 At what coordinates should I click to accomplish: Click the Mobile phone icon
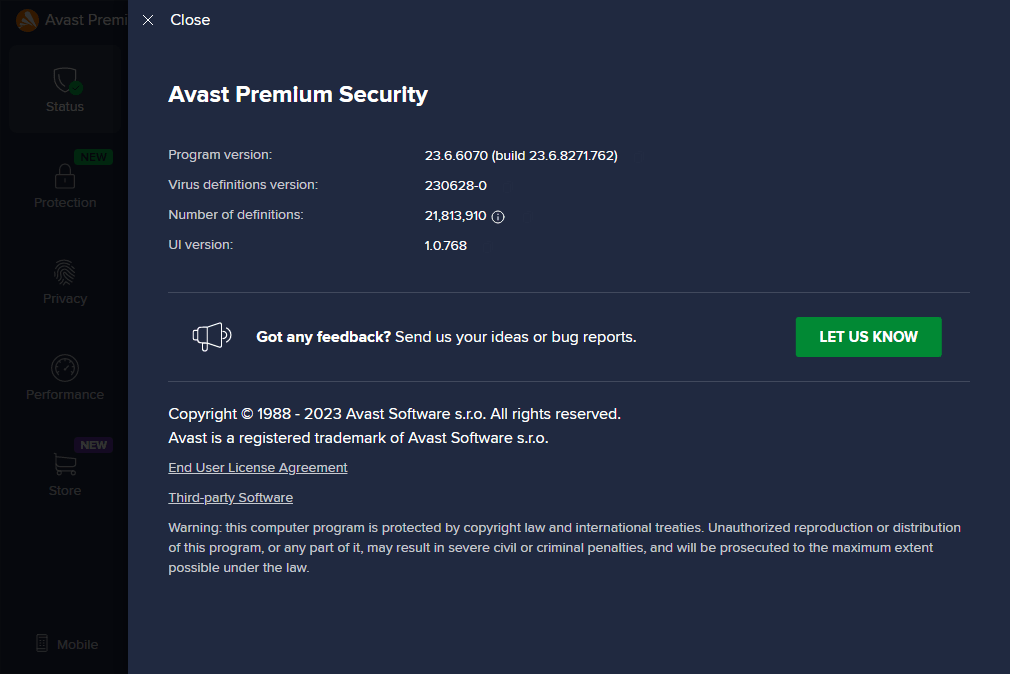point(42,643)
